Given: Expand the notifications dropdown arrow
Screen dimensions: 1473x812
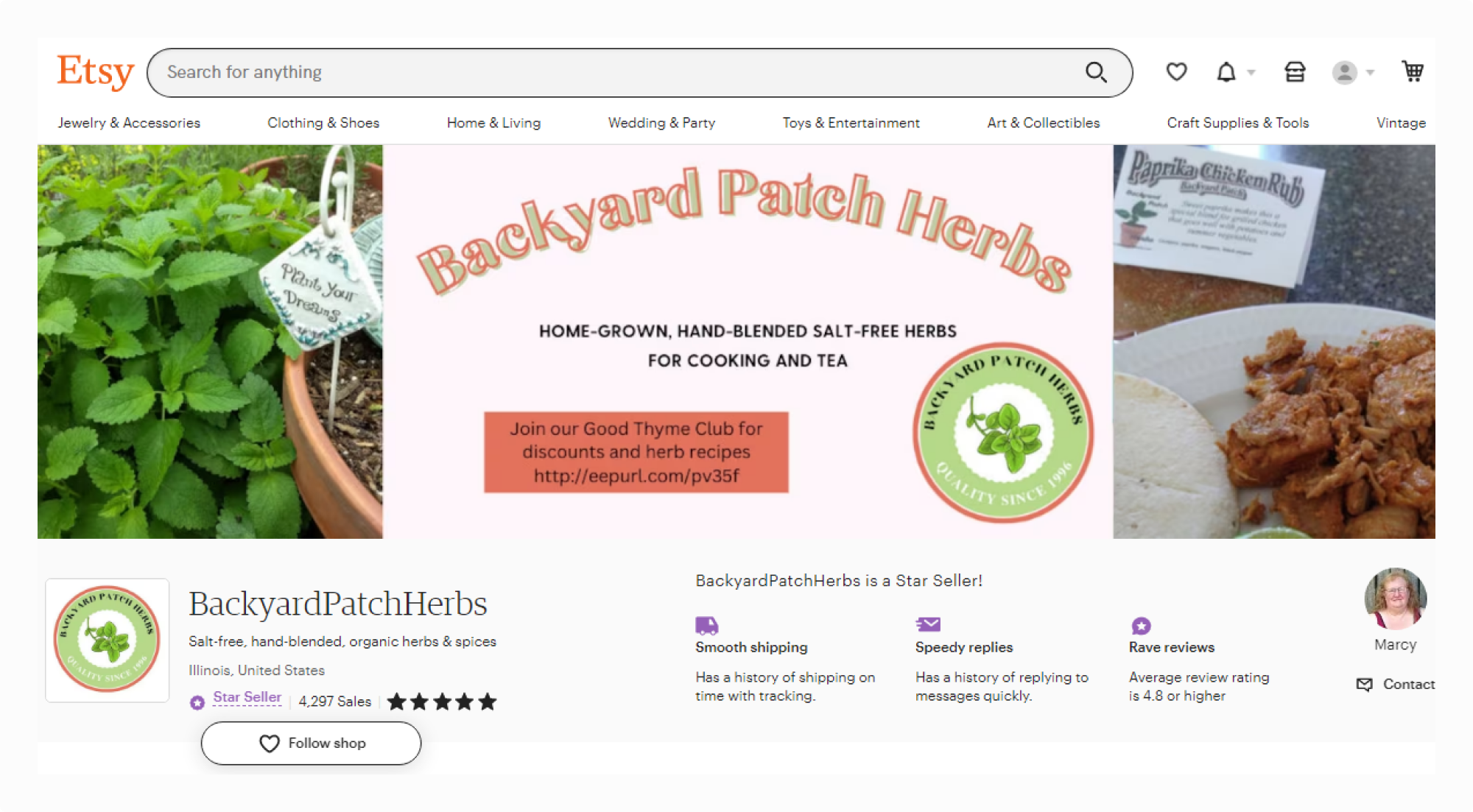Looking at the screenshot, I should tap(1251, 73).
